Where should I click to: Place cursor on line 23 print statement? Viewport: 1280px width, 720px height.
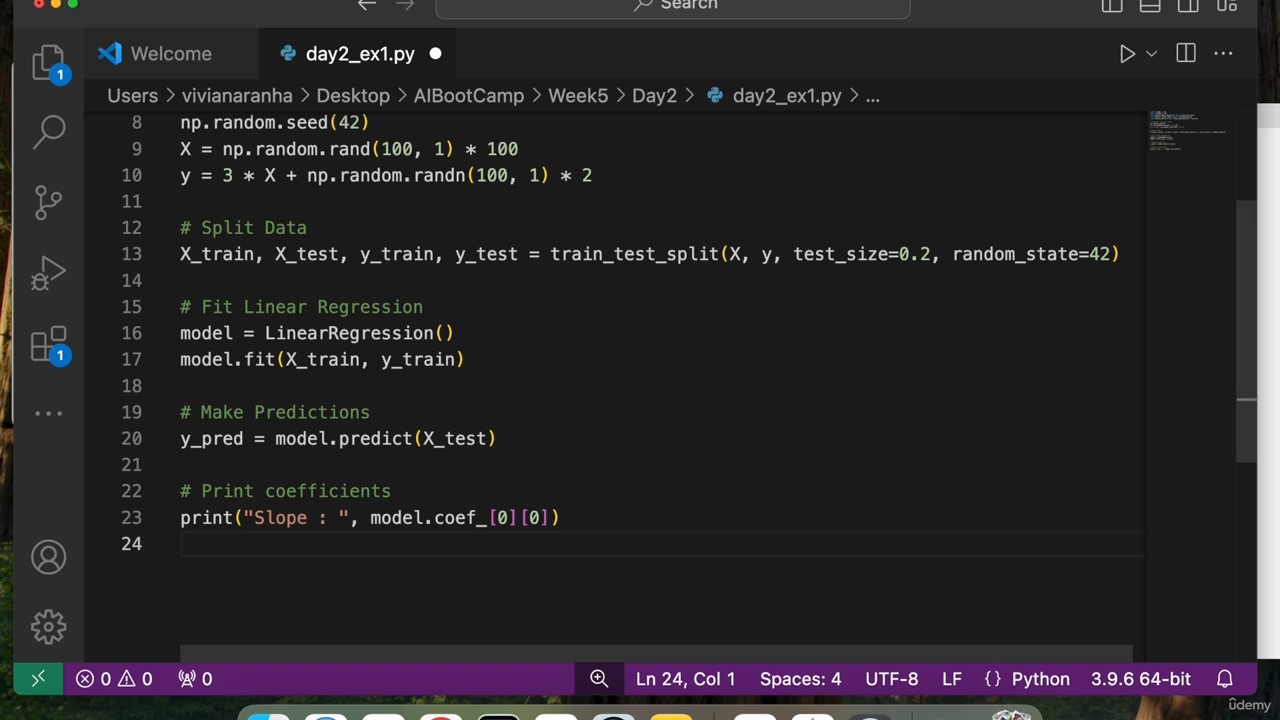pyautogui.click(x=369, y=517)
